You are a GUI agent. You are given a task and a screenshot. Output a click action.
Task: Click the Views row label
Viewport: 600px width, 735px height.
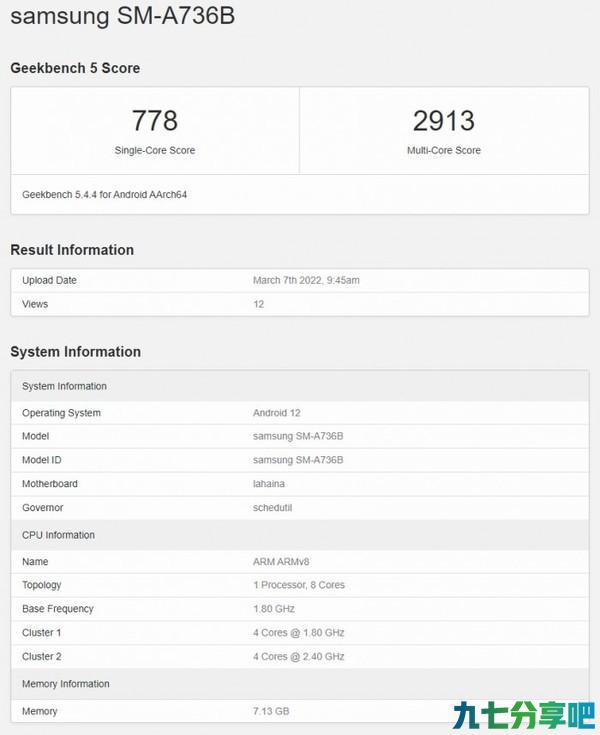[x=35, y=304]
